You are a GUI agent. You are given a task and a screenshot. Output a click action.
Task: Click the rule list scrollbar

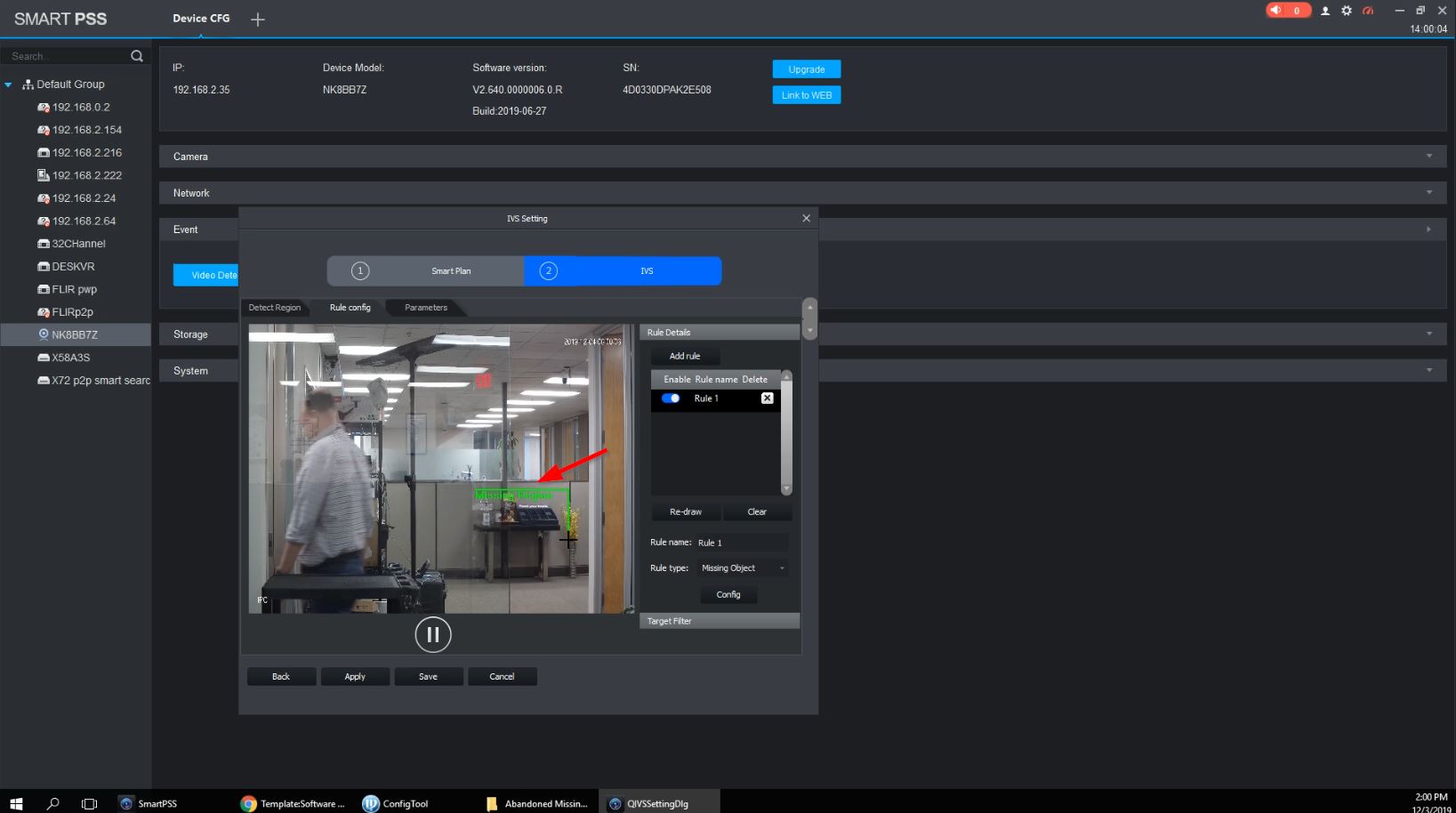coord(786,433)
